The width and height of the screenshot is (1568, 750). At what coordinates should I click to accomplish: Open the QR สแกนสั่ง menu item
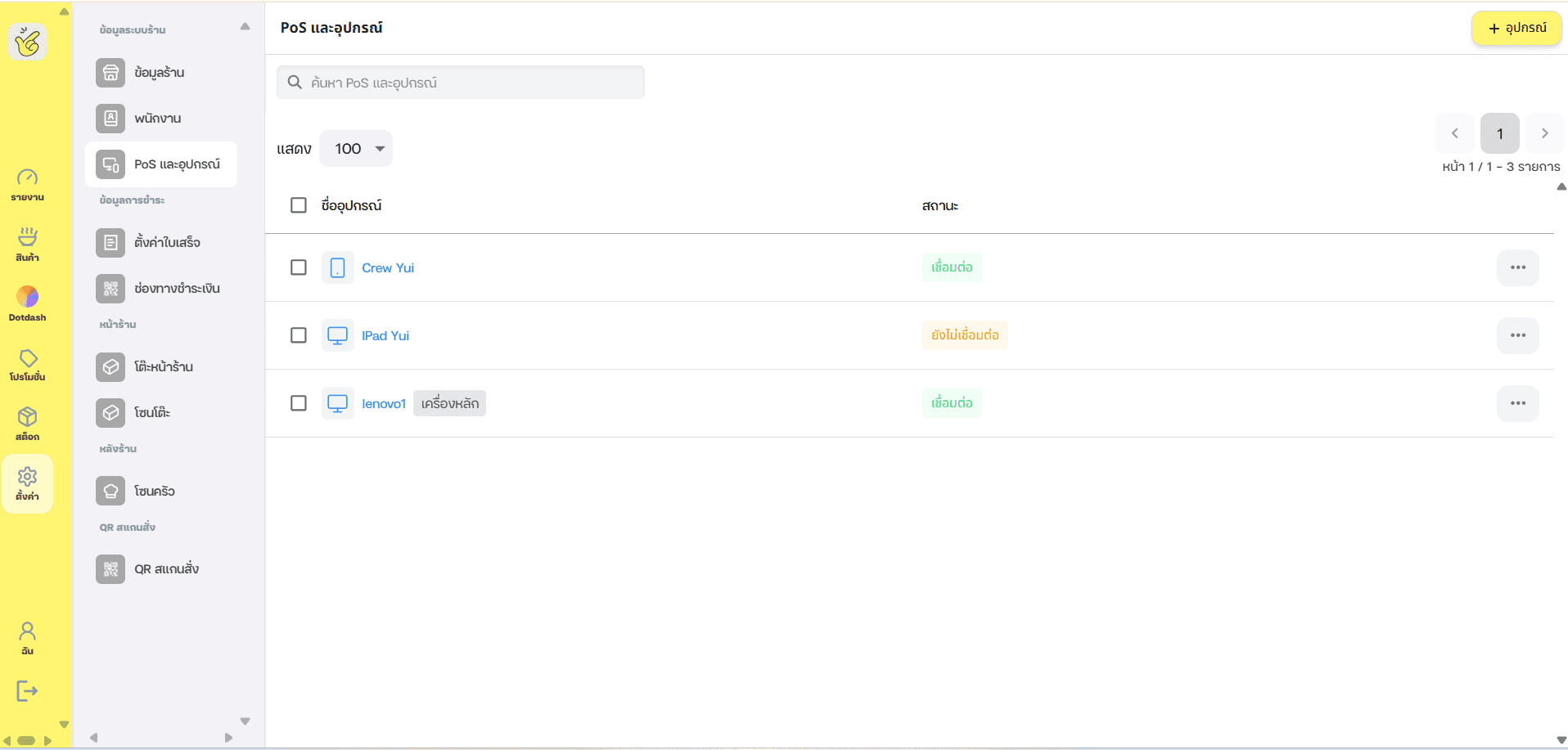pos(161,569)
